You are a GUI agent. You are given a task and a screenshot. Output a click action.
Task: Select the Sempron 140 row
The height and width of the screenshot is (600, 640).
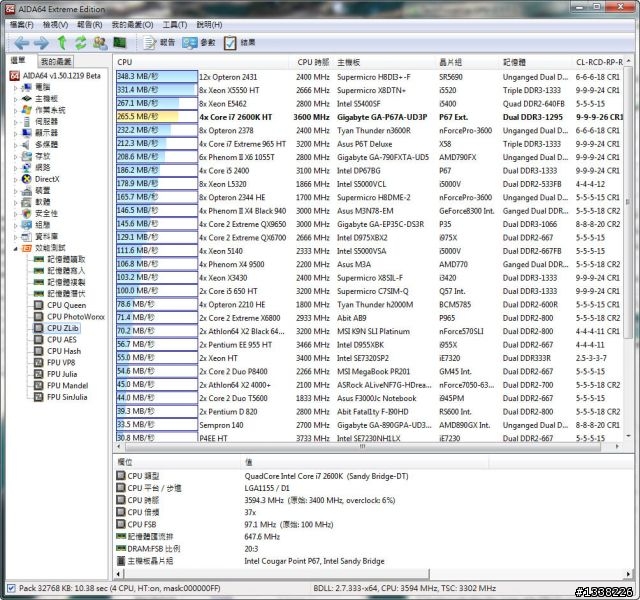point(369,425)
